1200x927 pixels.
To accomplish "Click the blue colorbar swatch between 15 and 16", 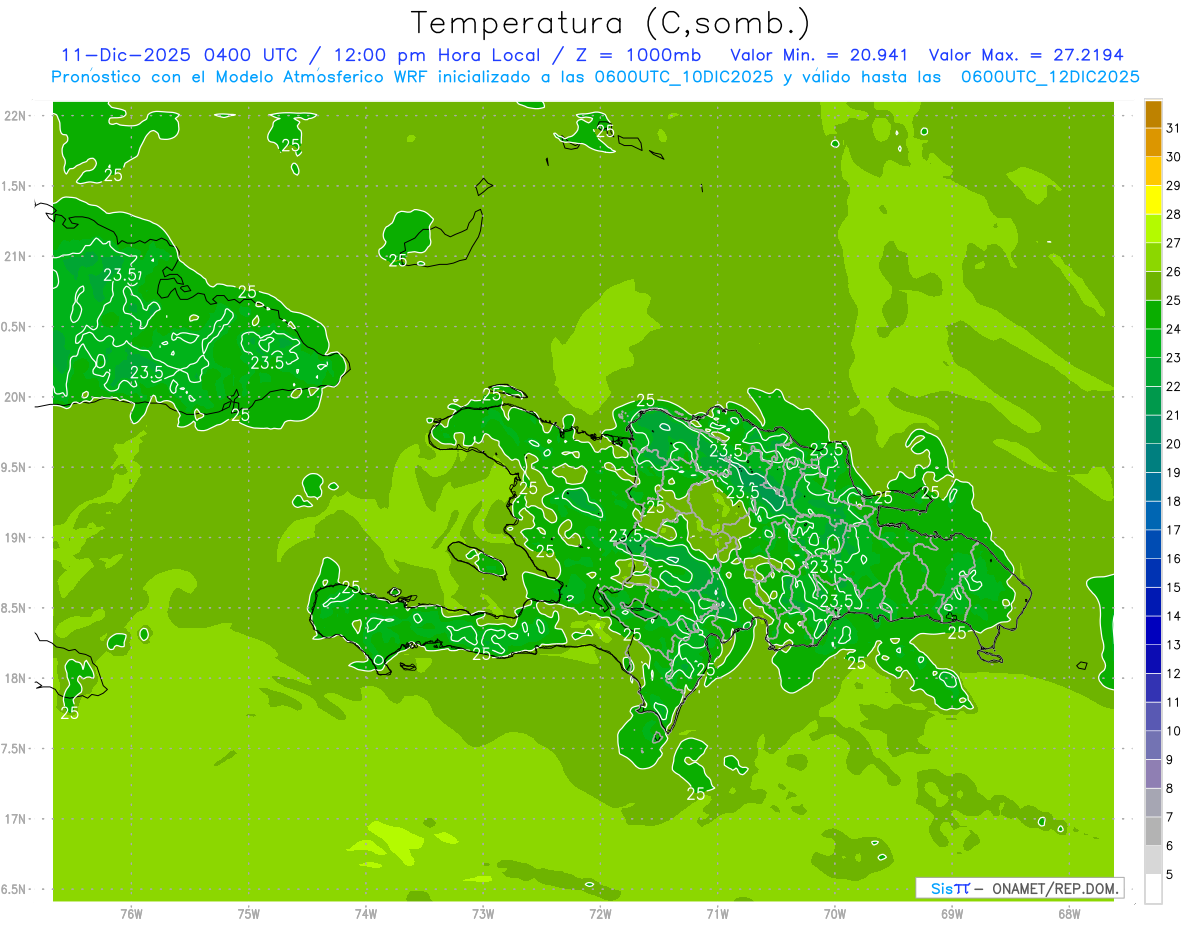I will (1153, 573).
